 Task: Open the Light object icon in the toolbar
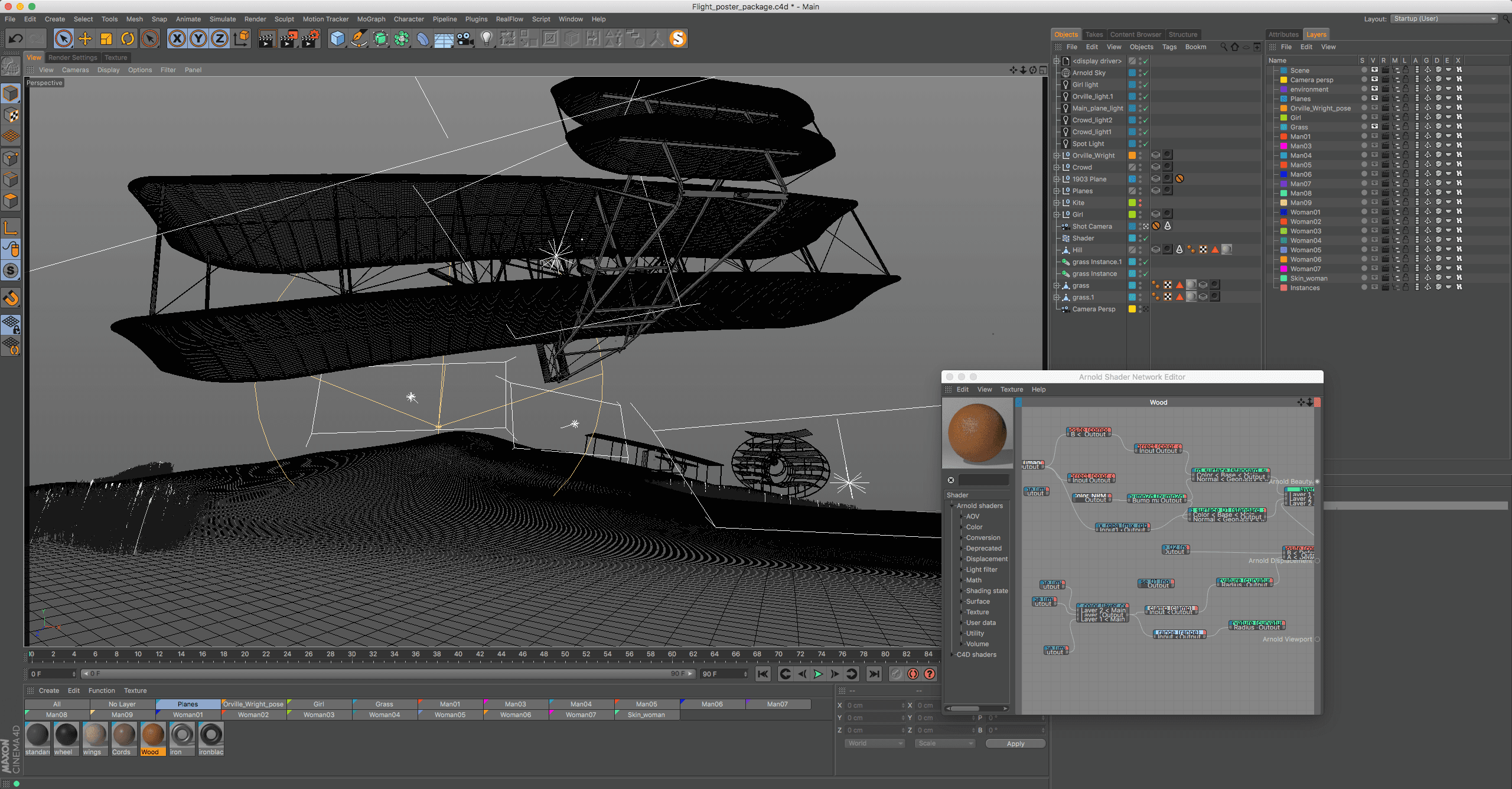point(486,39)
